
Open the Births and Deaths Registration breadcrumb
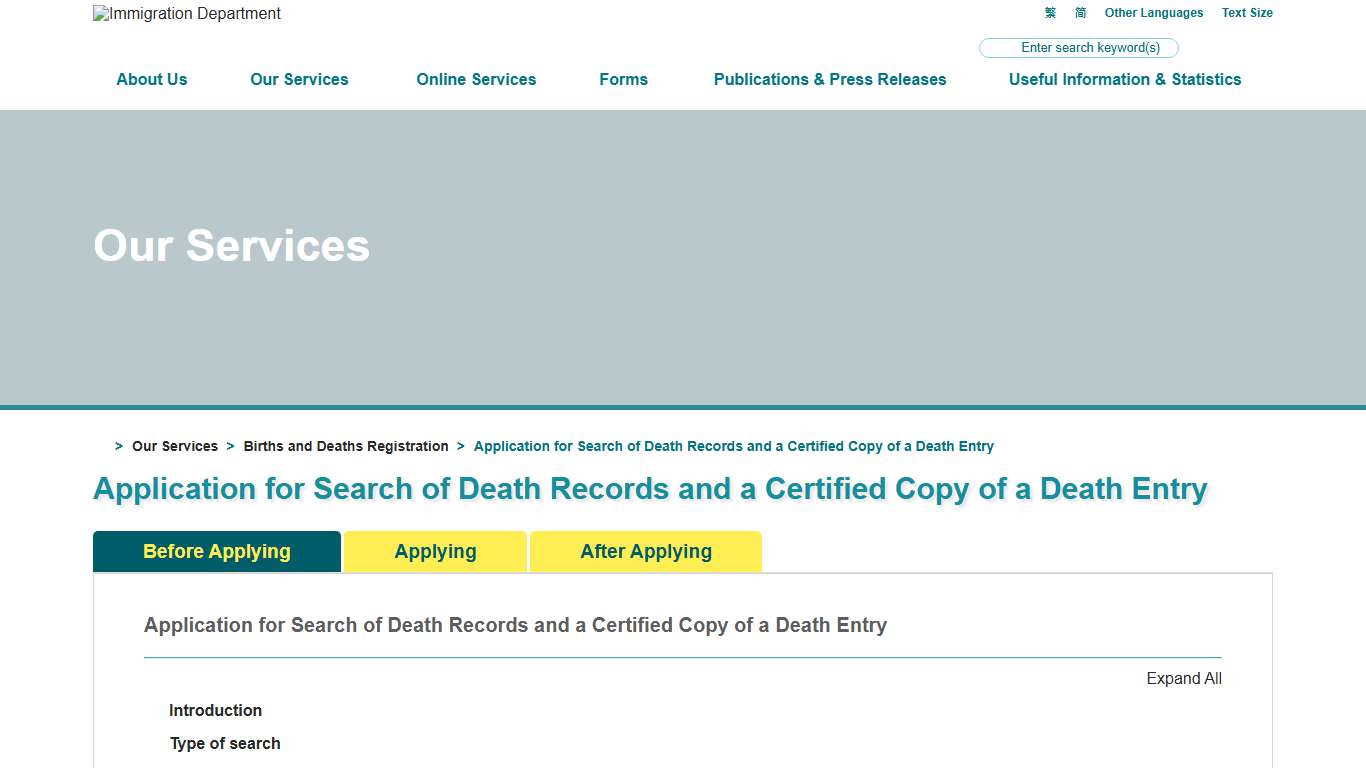tap(346, 446)
